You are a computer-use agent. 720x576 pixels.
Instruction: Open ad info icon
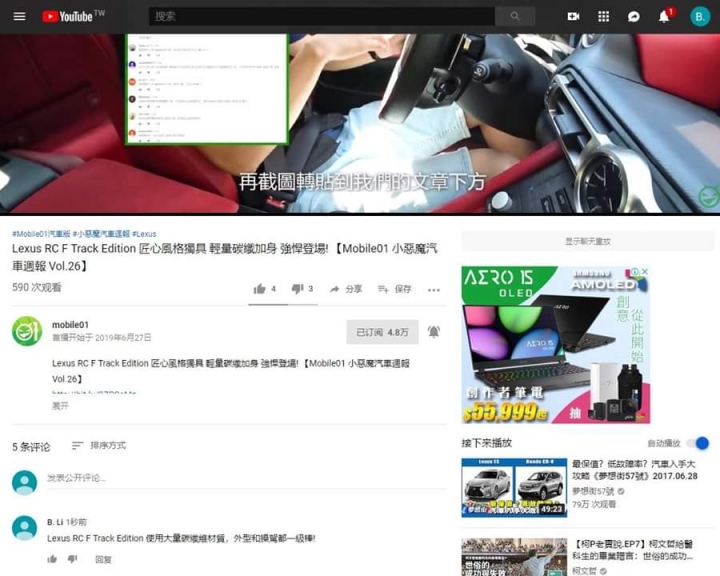[x=636, y=271]
